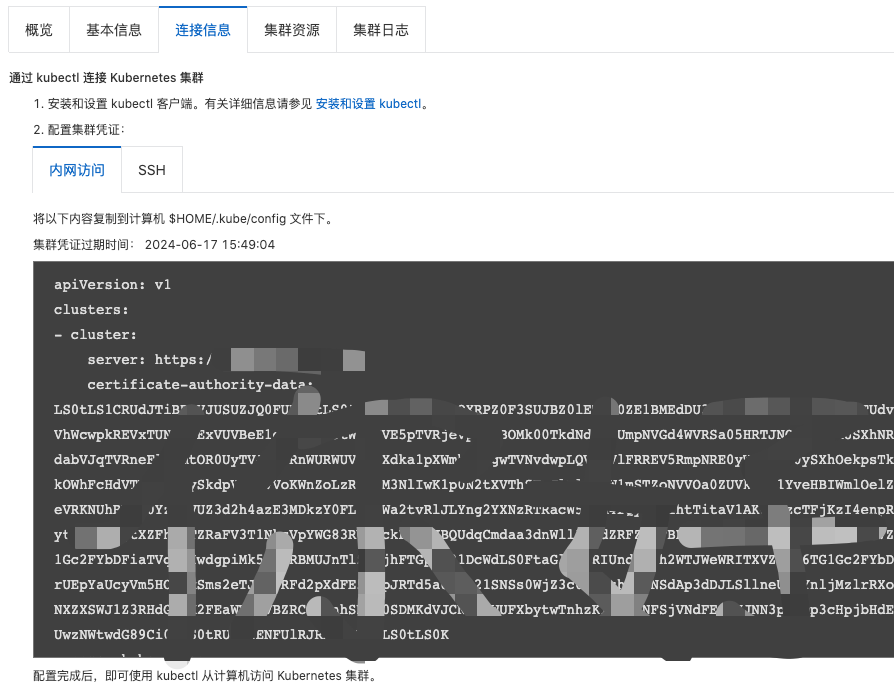Click the apiVersion: v1 line in code block
Image resolution: width=894 pixels, height=688 pixels.
112,284
